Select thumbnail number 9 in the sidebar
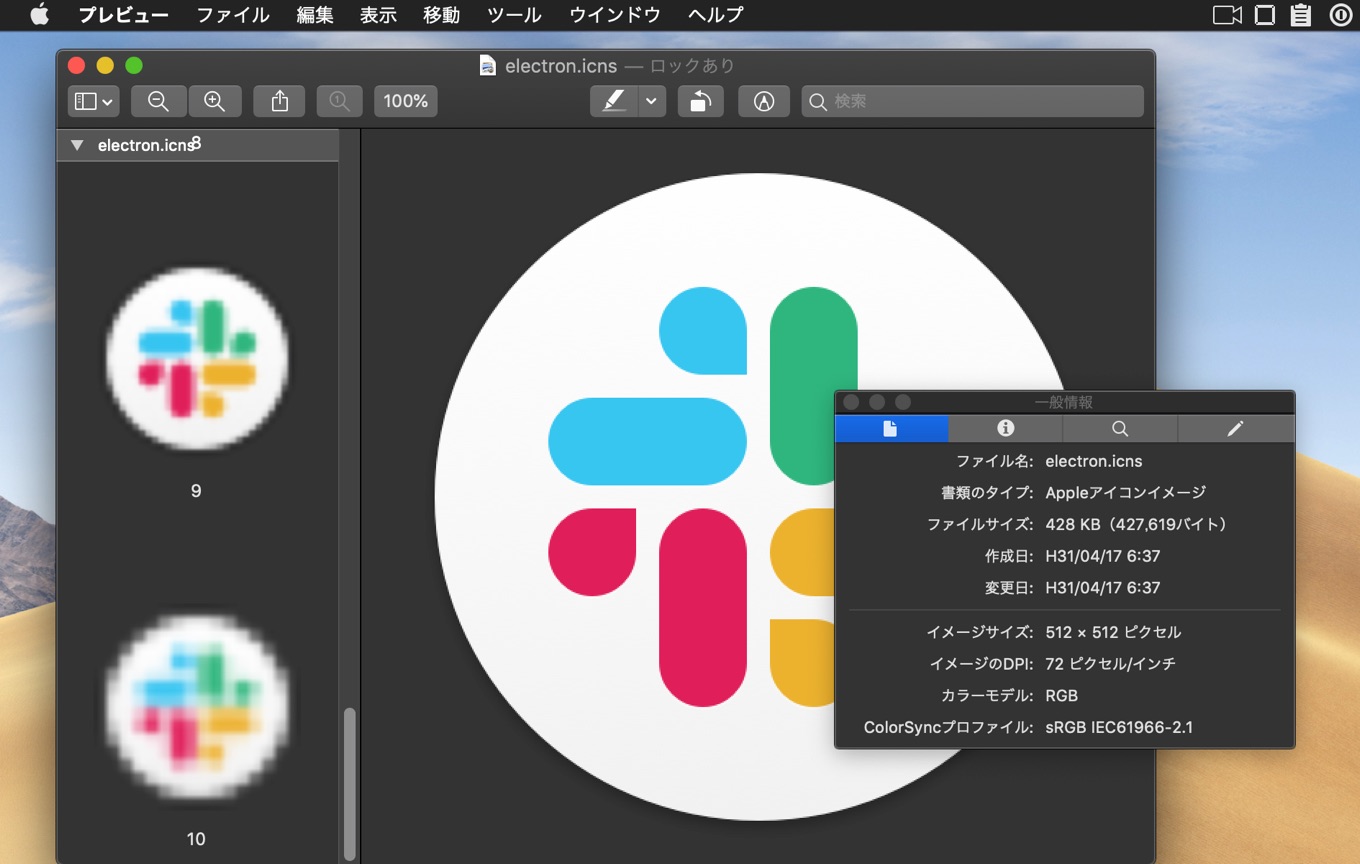This screenshot has width=1360, height=864. pyautogui.click(x=197, y=357)
